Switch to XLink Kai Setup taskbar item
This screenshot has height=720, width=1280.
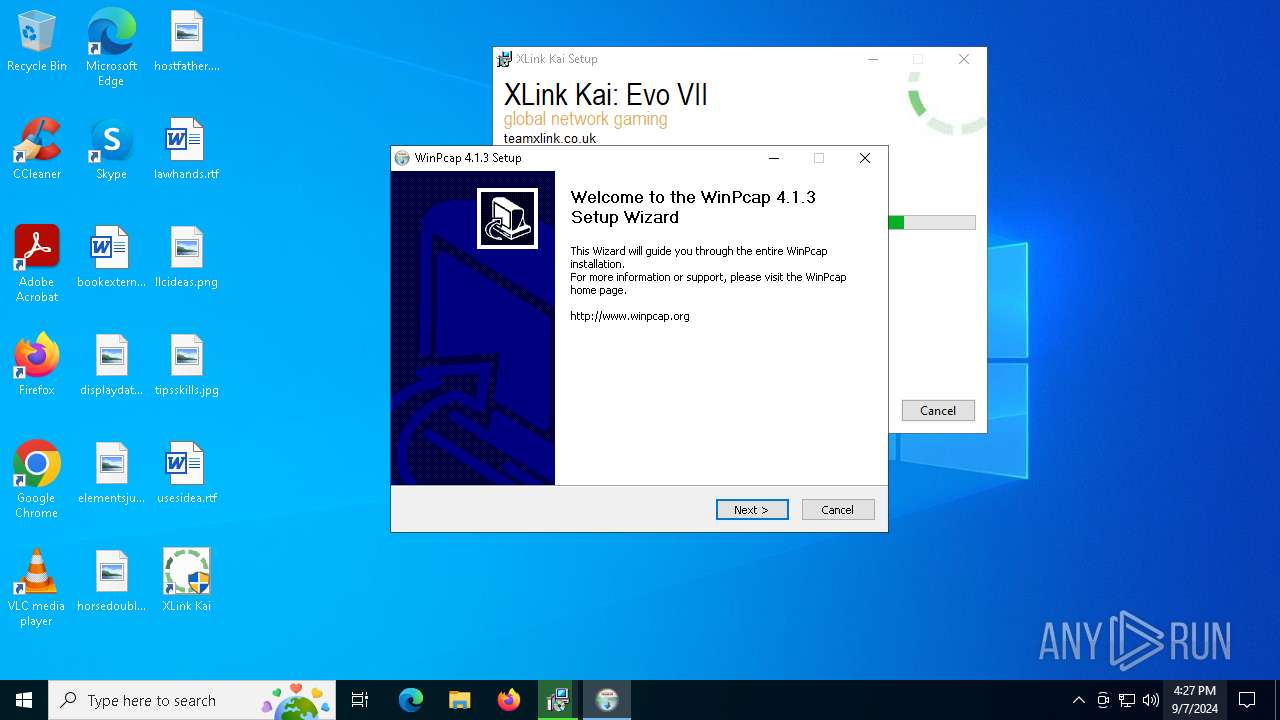(557, 700)
